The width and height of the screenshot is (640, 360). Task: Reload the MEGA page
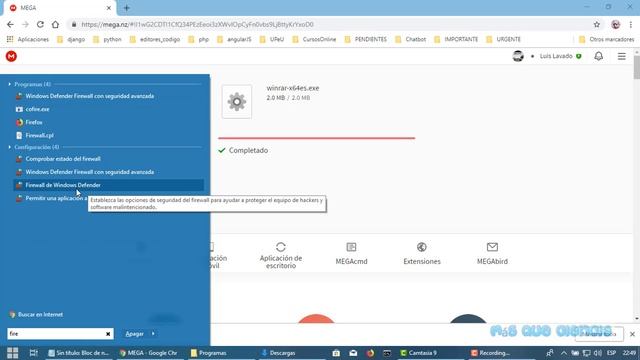pos(40,24)
